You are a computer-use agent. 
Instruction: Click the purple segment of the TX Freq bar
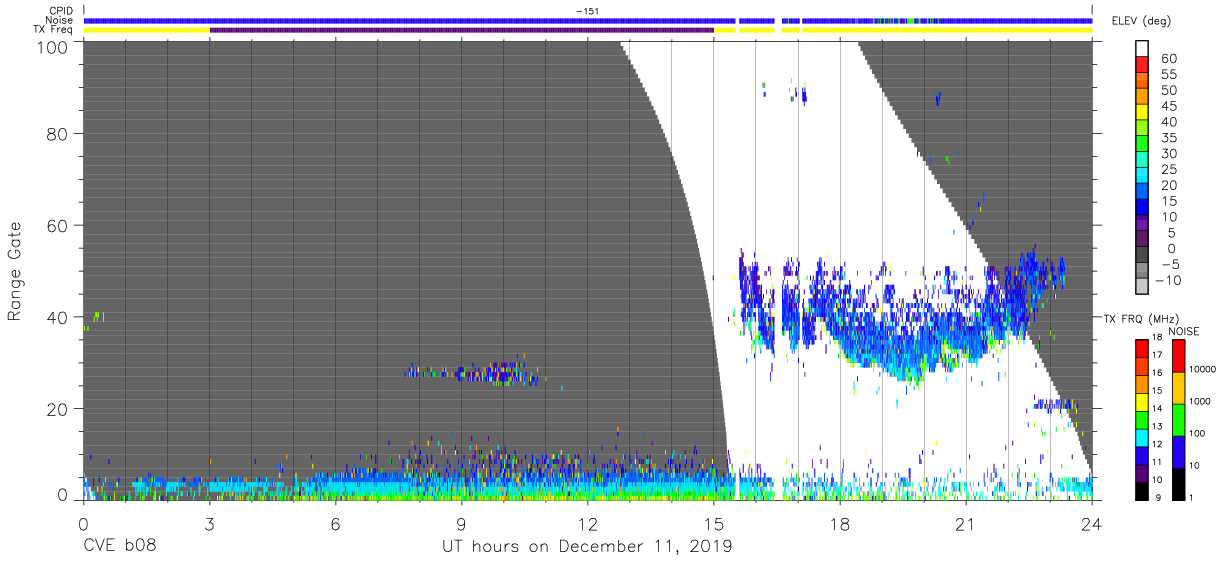click(462, 30)
